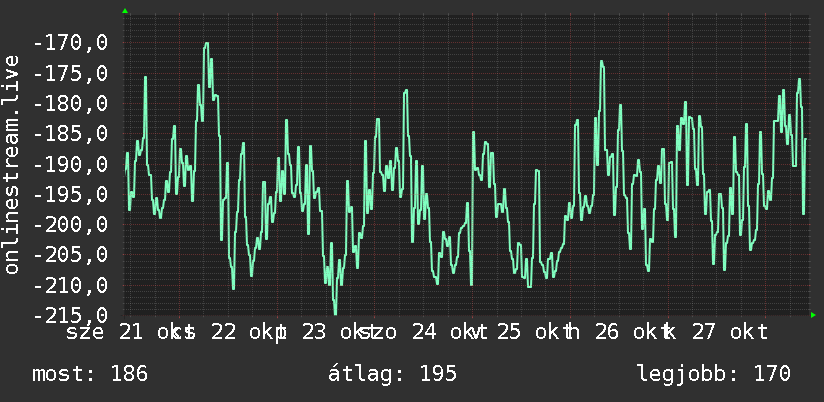Click the 'átlag: 195' average value
Viewport: 824px width, 402px height.
click(392, 374)
